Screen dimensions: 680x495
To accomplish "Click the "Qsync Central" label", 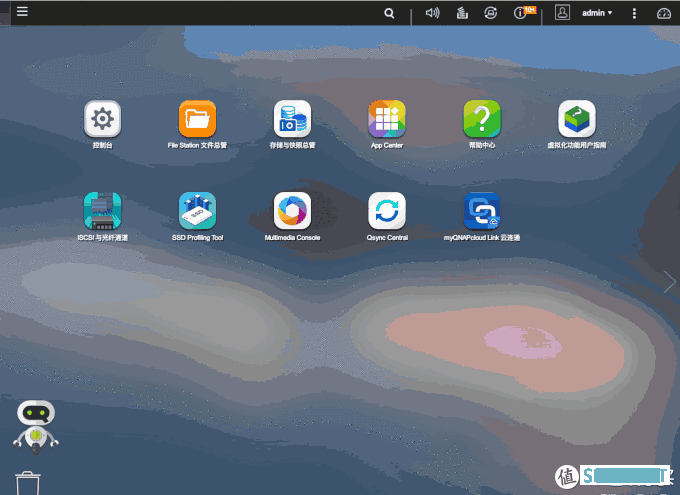I will [x=387, y=237].
